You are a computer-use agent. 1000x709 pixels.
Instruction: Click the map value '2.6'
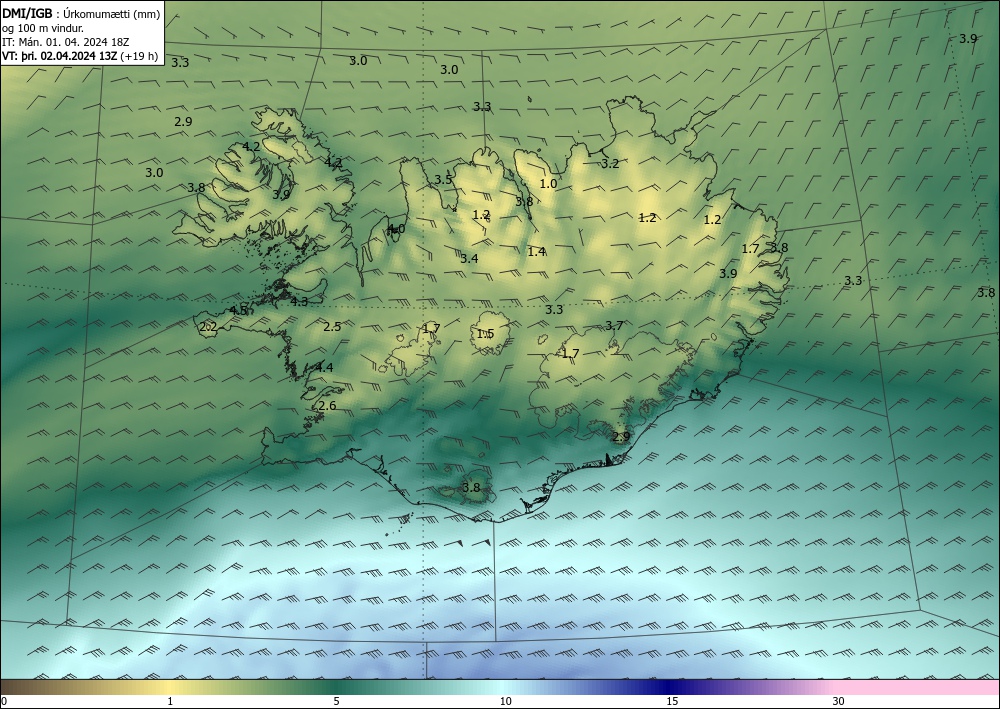tap(327, 406)
